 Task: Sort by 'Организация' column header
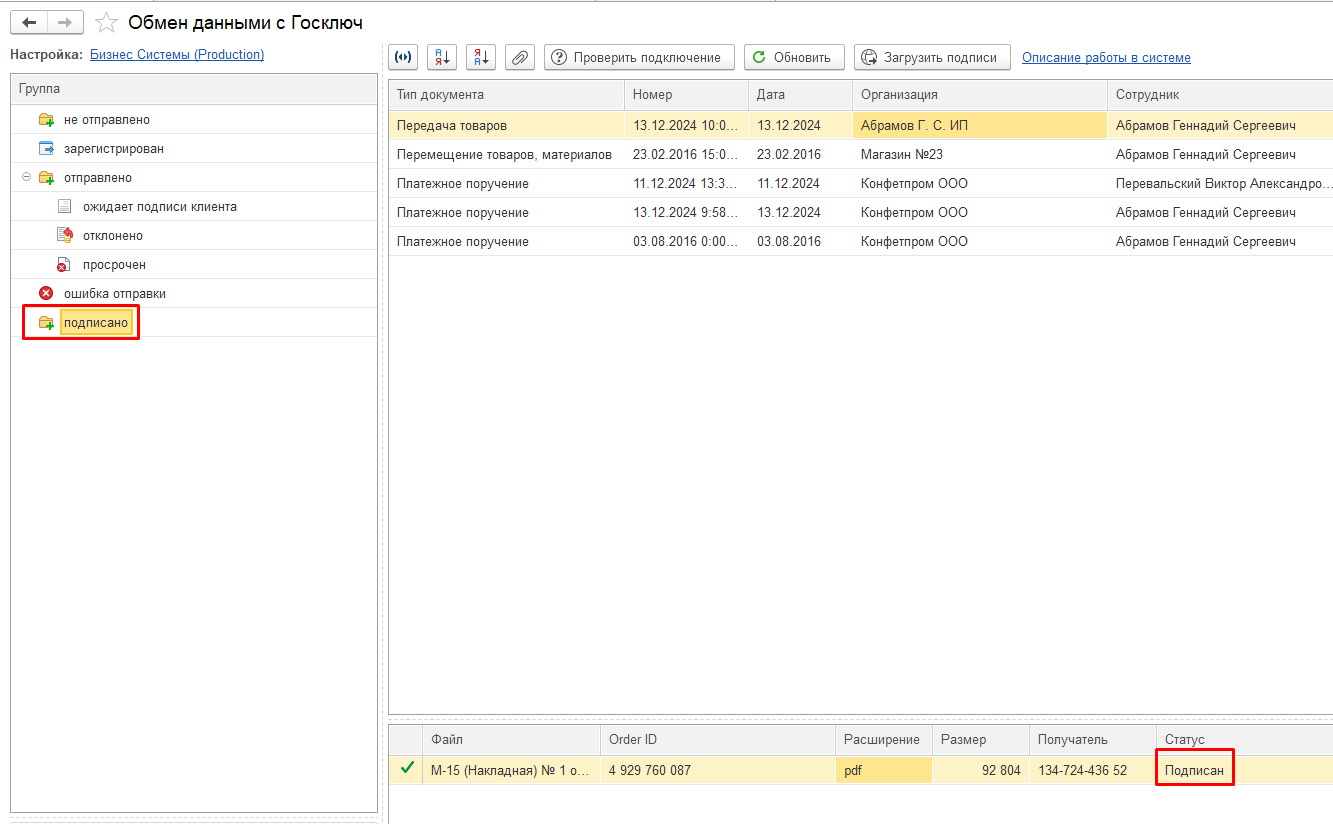[x=980, y=95]
